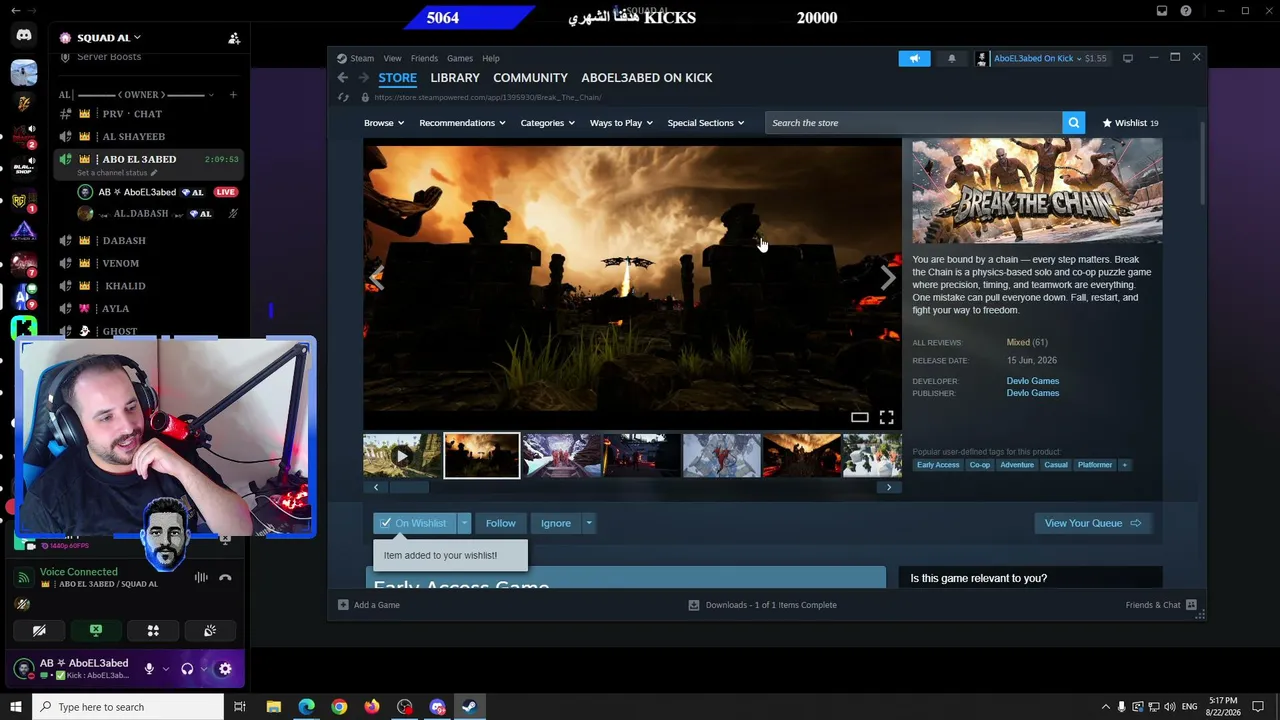Open wishlist options dropdown arrow
Image resolution: width=1280 pixels, height=720 pixels.
464,523
